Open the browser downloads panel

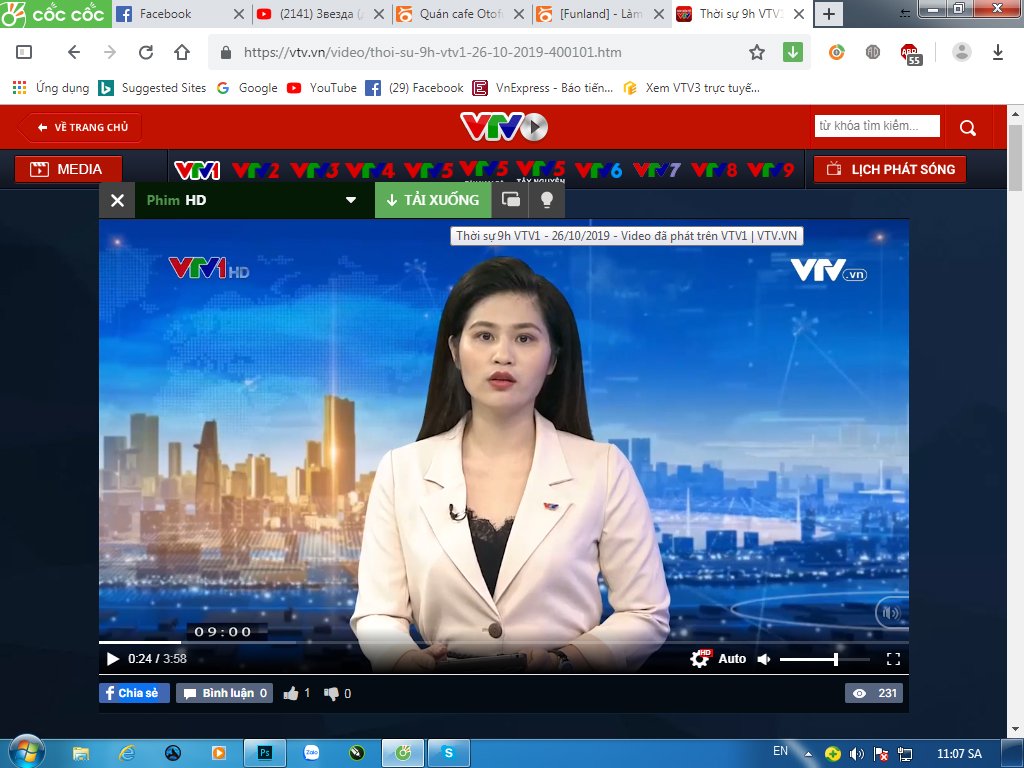(997, 52)
